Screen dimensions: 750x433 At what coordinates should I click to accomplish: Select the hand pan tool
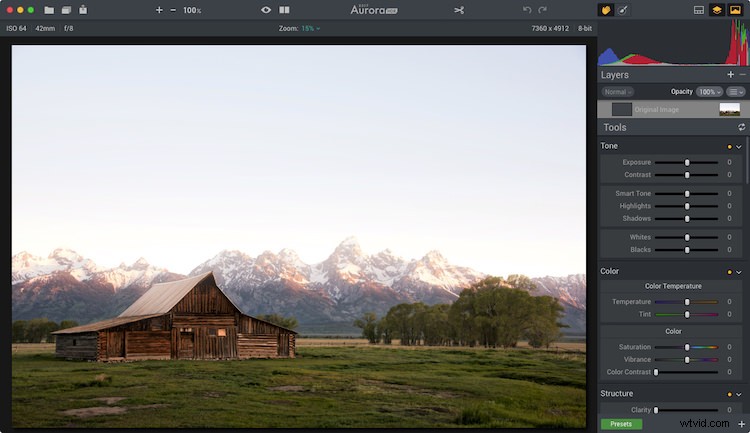pos(606,10)
